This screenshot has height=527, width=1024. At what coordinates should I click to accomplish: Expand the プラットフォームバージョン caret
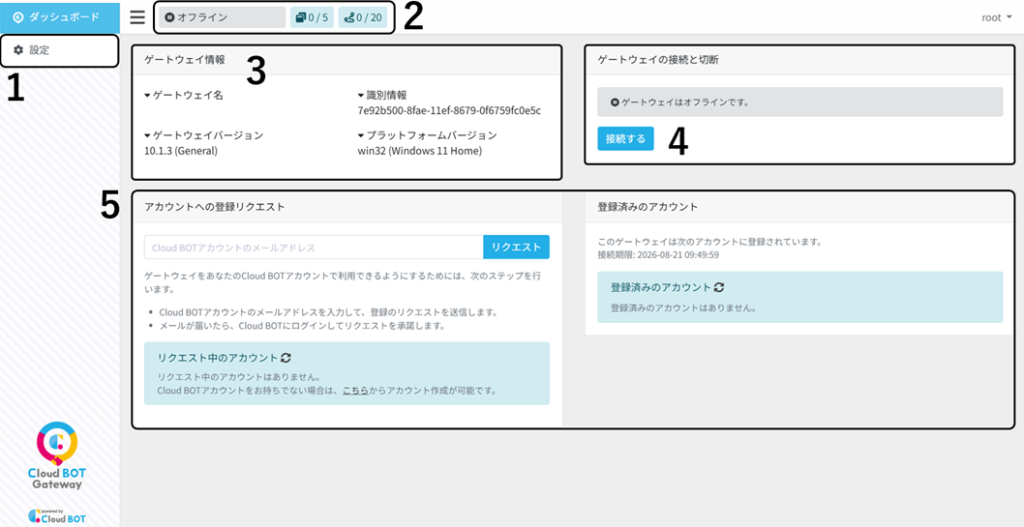(361, 136)
